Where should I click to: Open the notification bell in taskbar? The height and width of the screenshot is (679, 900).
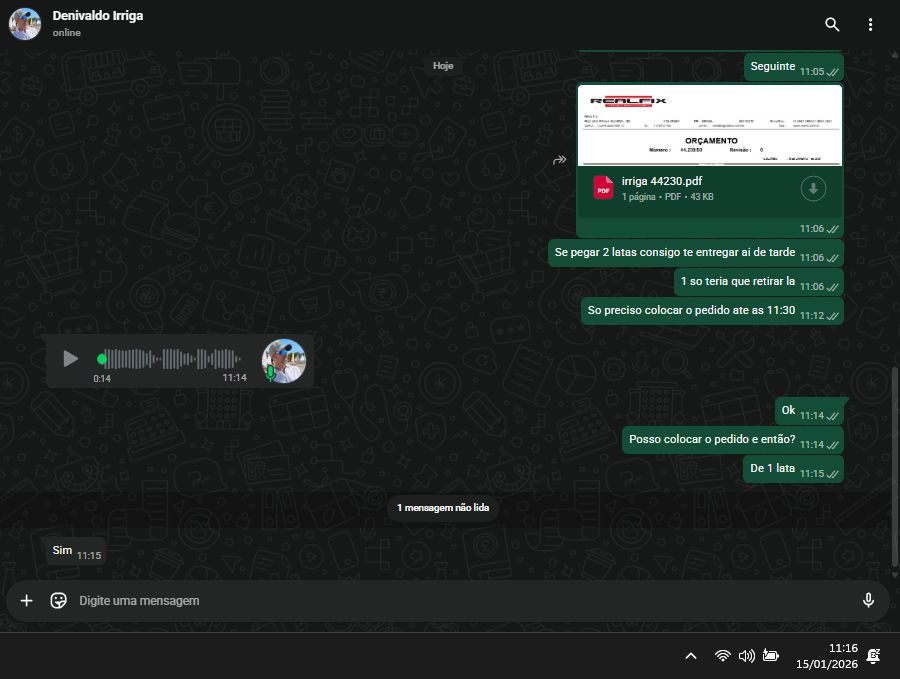(x=873, y=656)
